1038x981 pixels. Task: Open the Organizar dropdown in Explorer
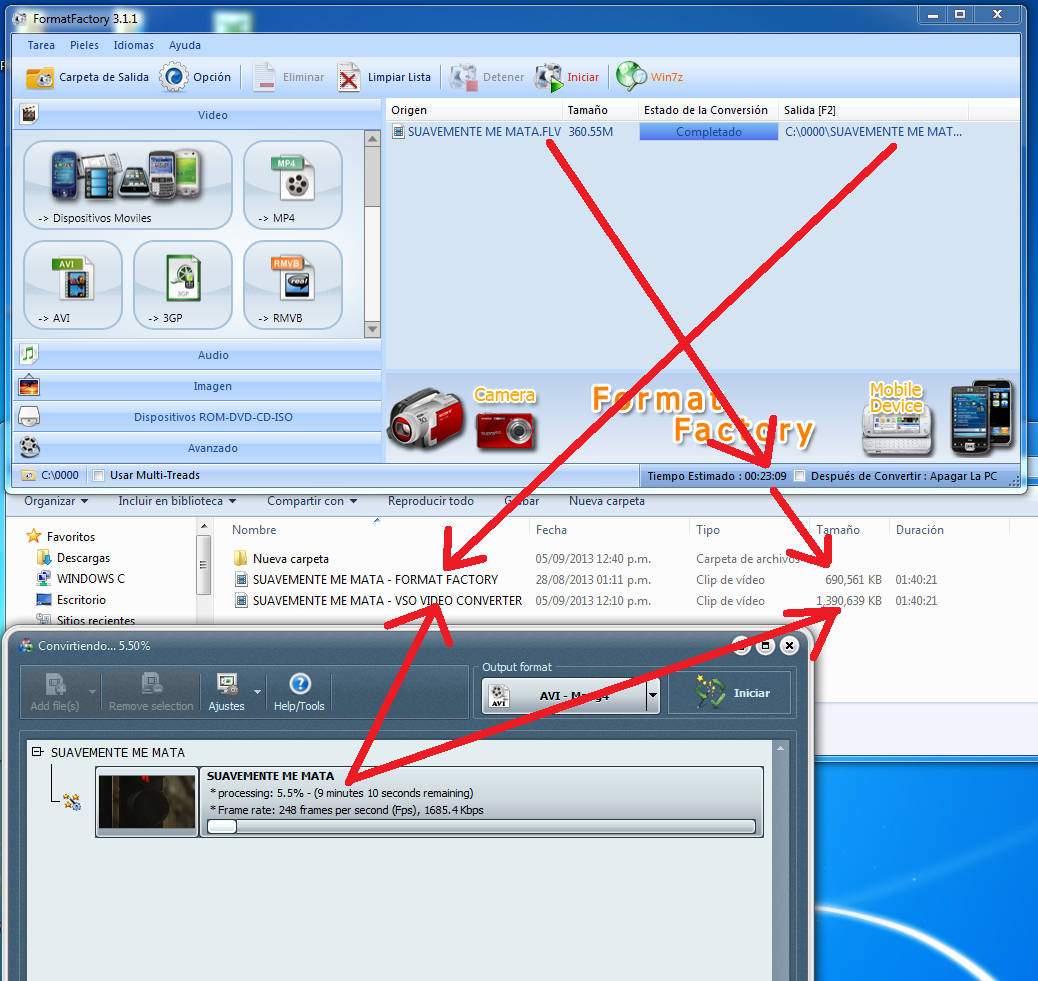click(x=56, y=501)
